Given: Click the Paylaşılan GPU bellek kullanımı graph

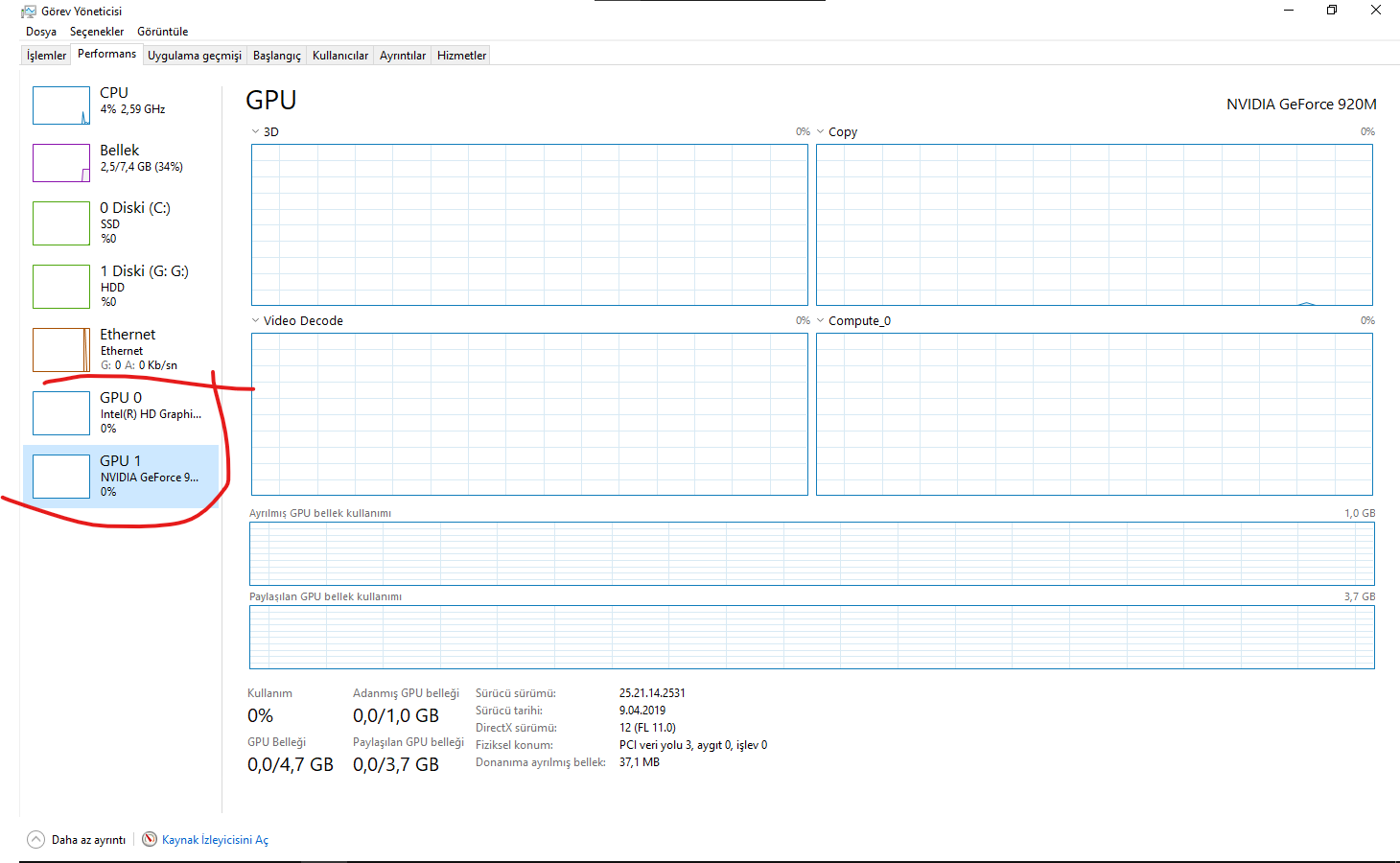Looking at the screenshot, I should point(811,637).
